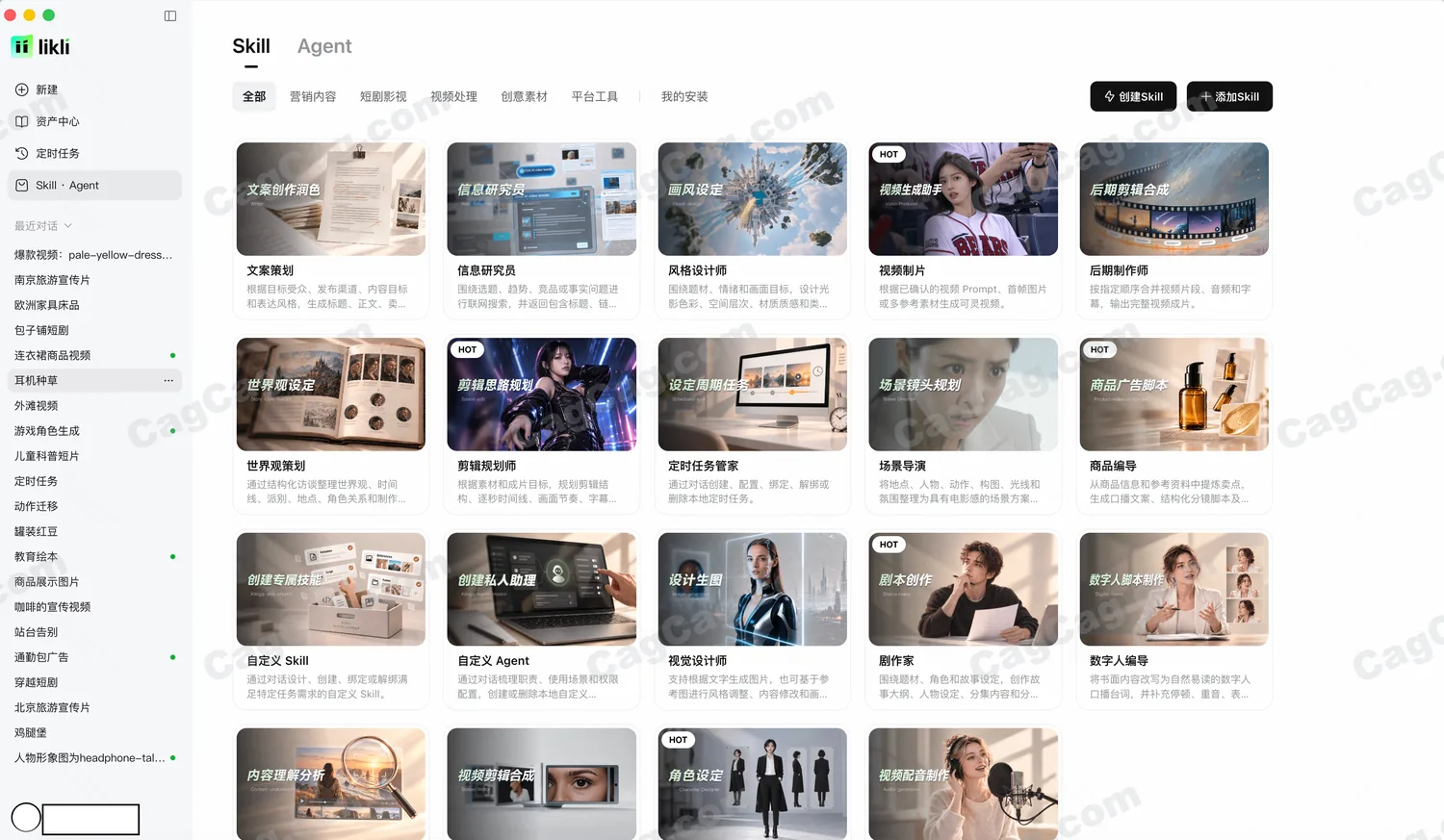Click the book icon beside 资产中心
The height and width of the screenshot is (840, 1444).
pyautogui.click(x=22, y=121)
